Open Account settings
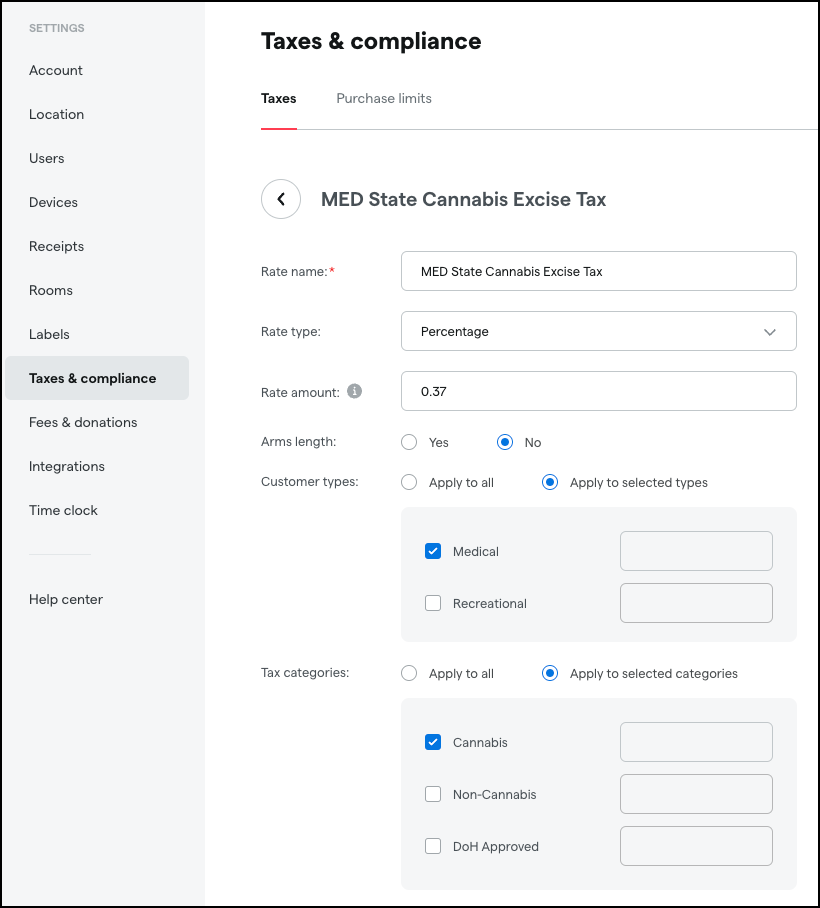 click(x=56, y=71)
